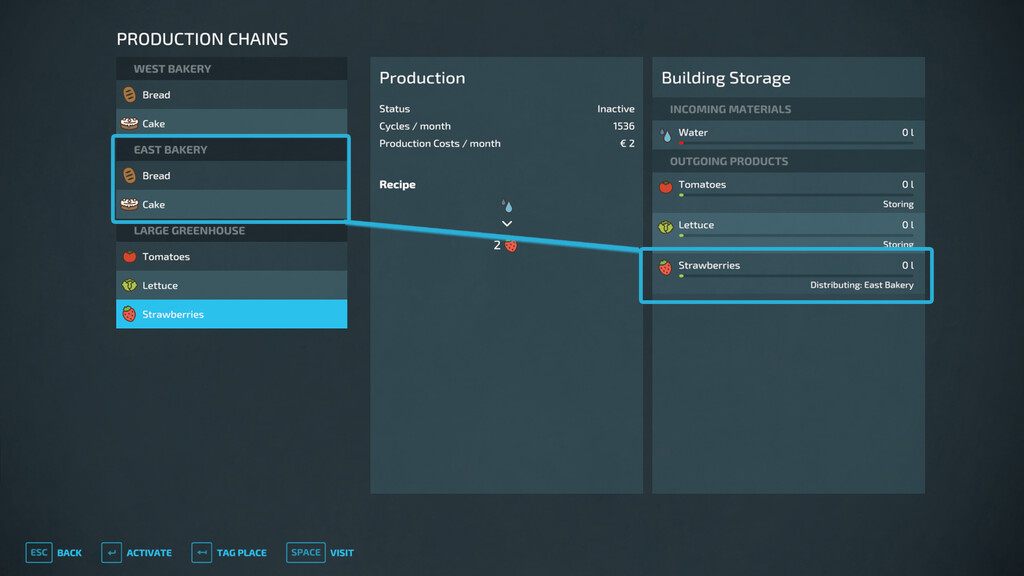1024x576 pixels.
Task: Select the highlighted Strawberries production chain
Action: tap(231, 314)
